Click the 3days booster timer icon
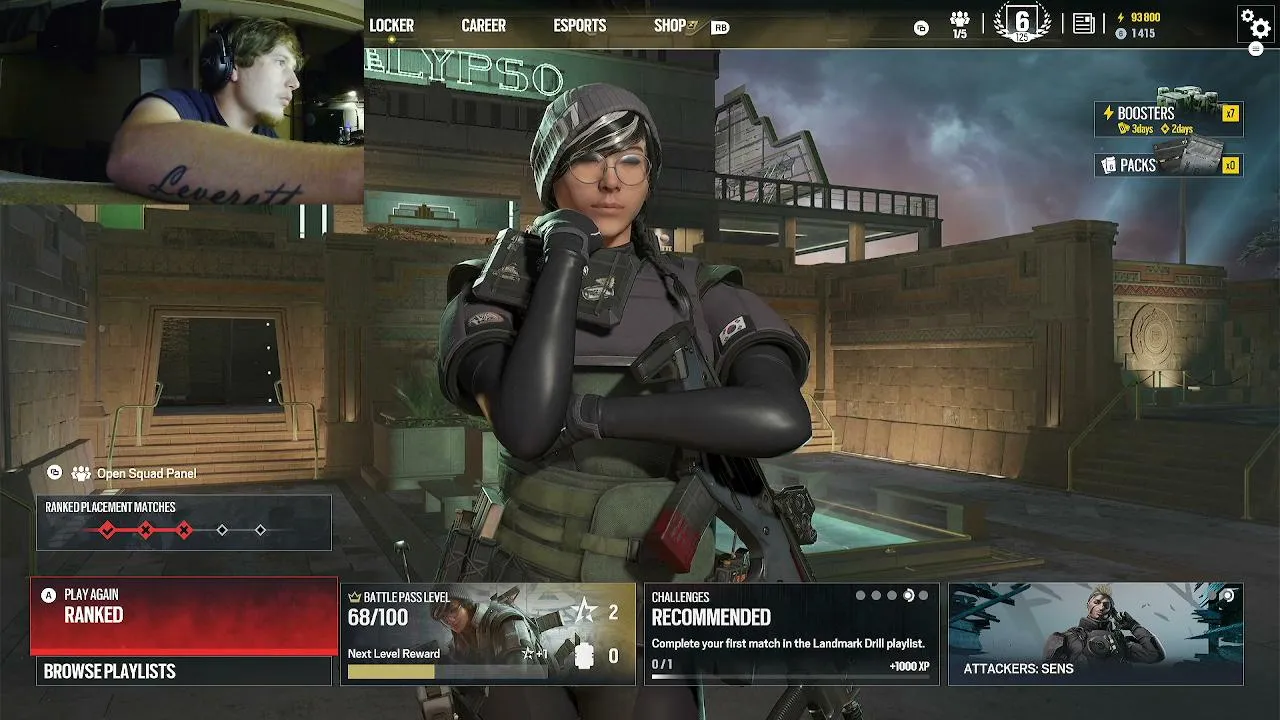Image resolution: width=1280 pixels, height=720 pixels. click(1124, 129)
